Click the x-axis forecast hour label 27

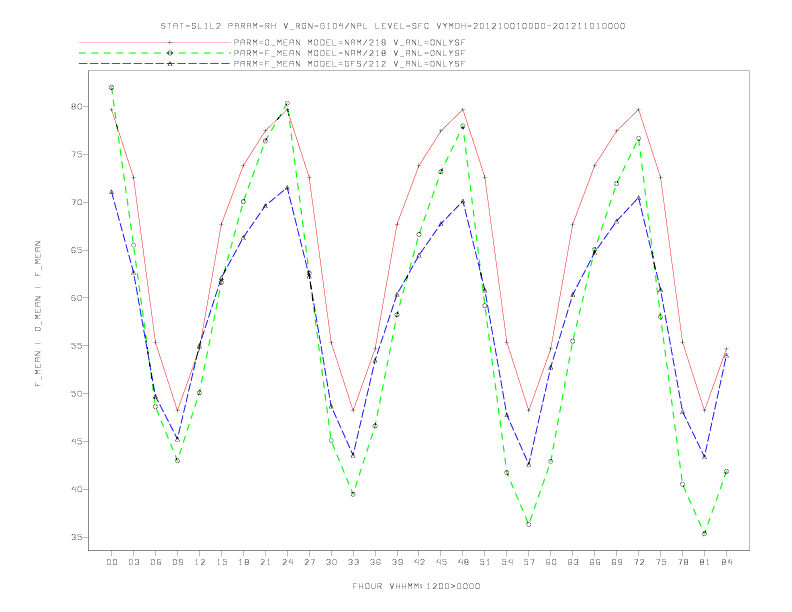pos(309,562)
